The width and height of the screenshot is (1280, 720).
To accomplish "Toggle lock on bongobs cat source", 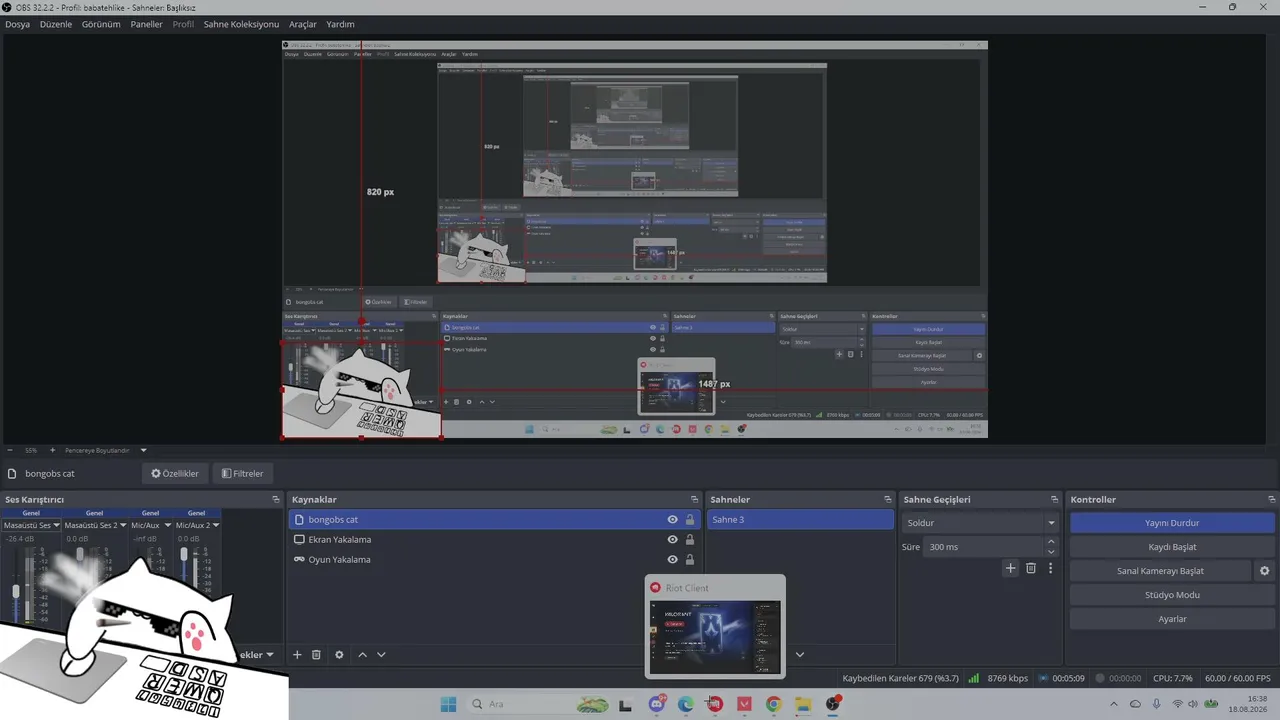I will pyautogui.click(x=690, y=520).
